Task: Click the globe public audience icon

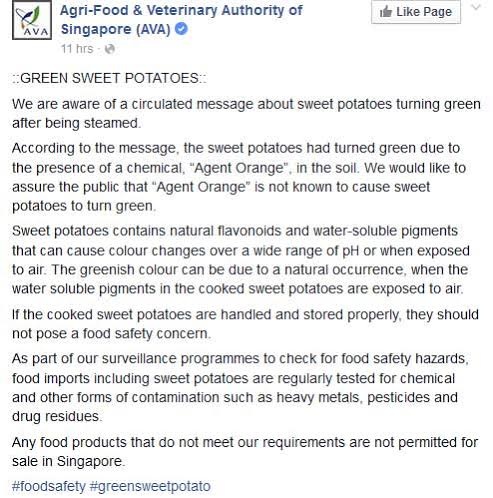Action: click(110, 49)
